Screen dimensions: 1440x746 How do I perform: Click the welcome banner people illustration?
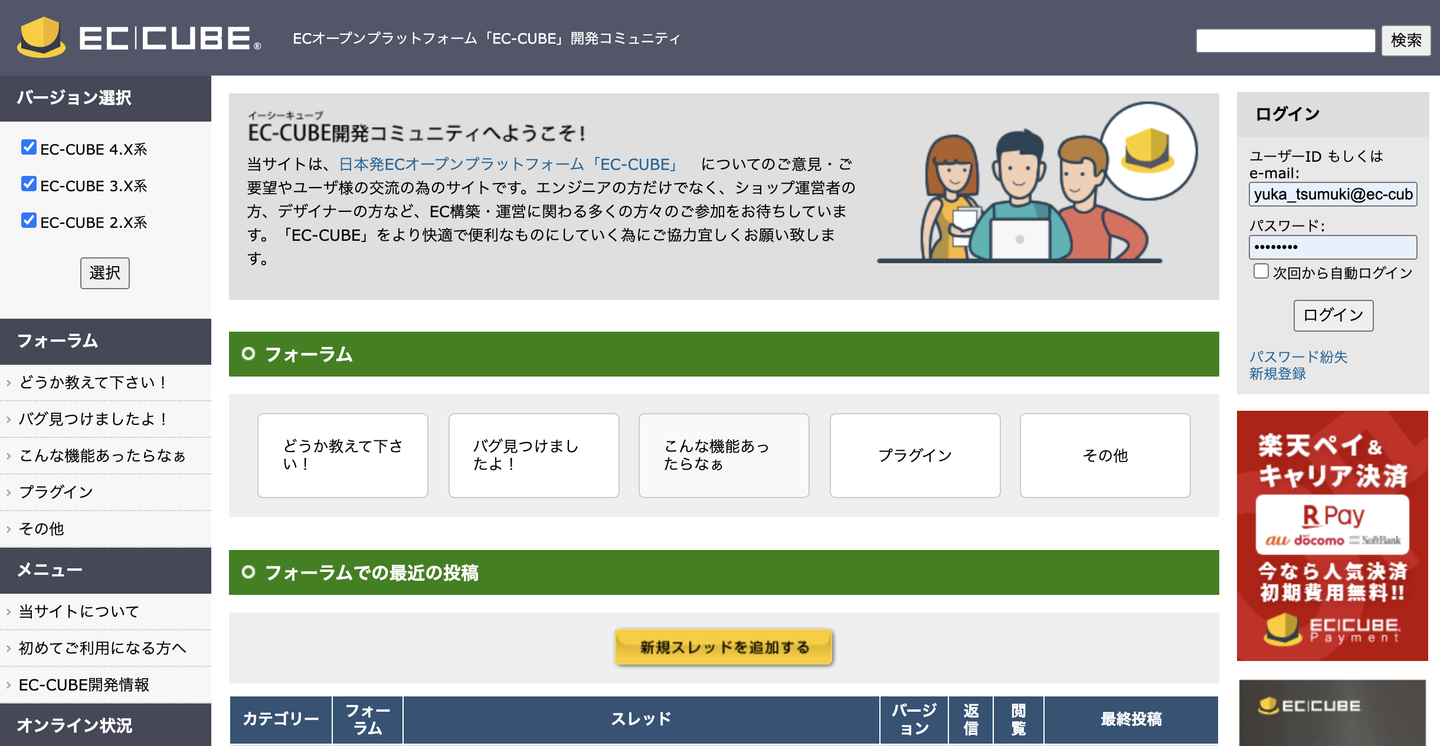(x=1020, y=197)
